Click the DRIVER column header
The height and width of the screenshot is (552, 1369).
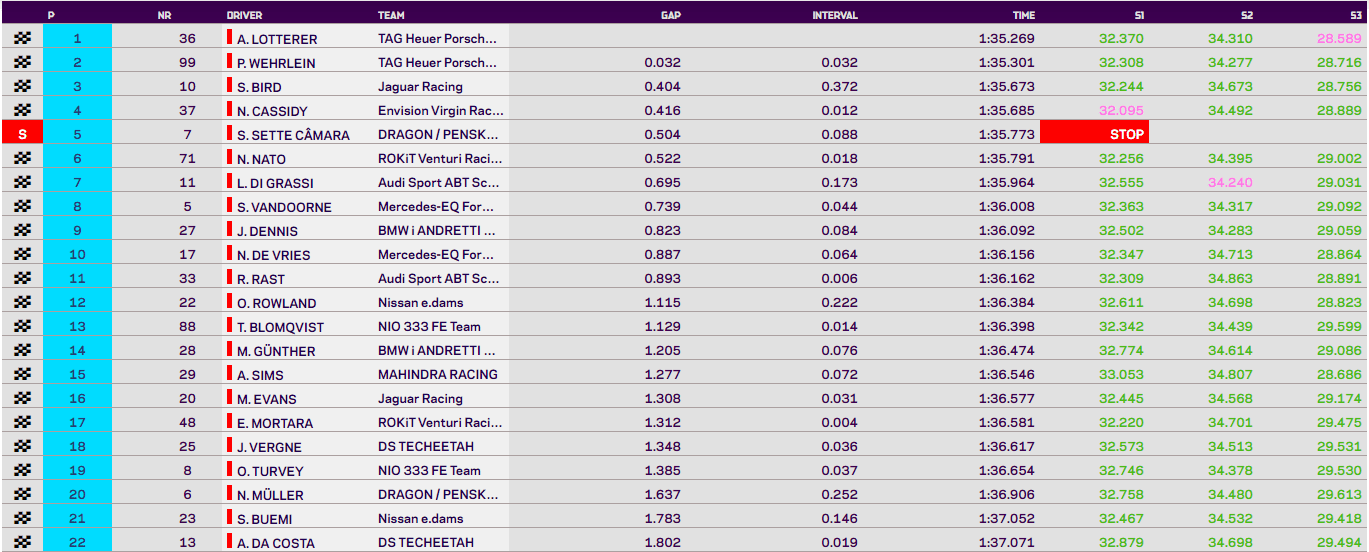pyautogui.click(x=244, y=15)
